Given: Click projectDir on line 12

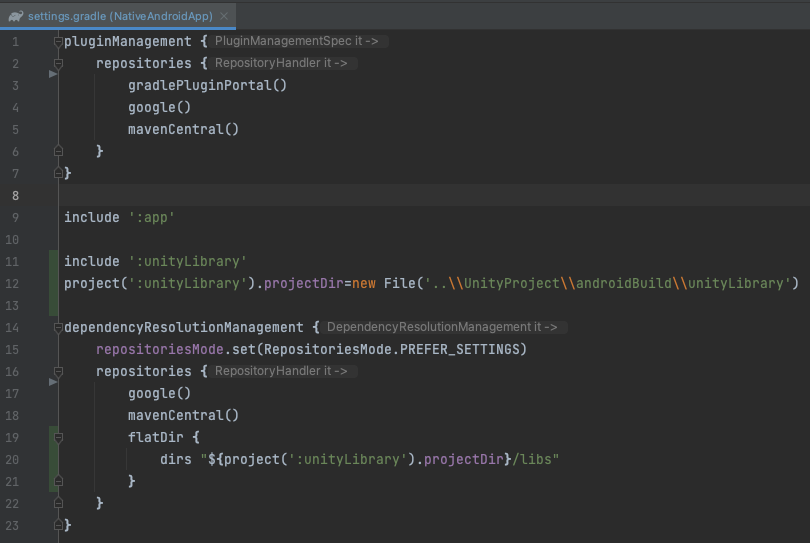Looking at the screenshot, I should pyautogui.click(x=304, y=284).
